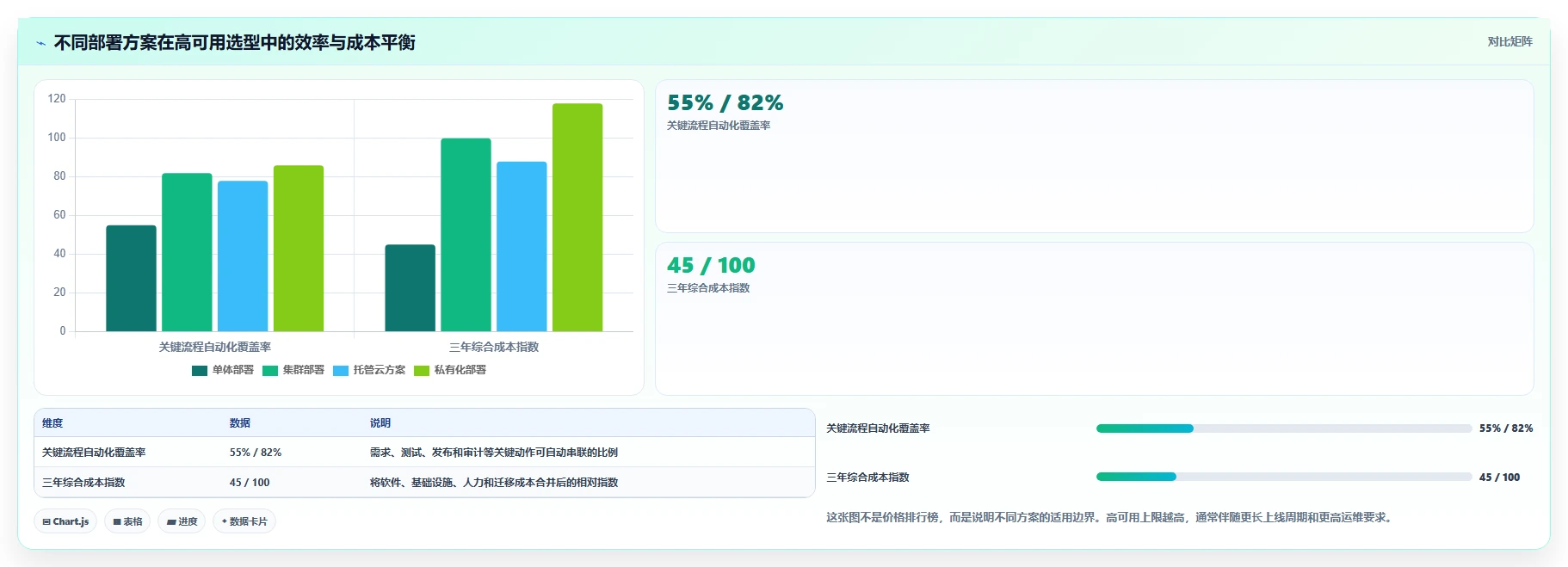The height and width of the screenshot is (567, 1568).
Task: Click the Chart.js tag chip
Action: tap(65, 521)
